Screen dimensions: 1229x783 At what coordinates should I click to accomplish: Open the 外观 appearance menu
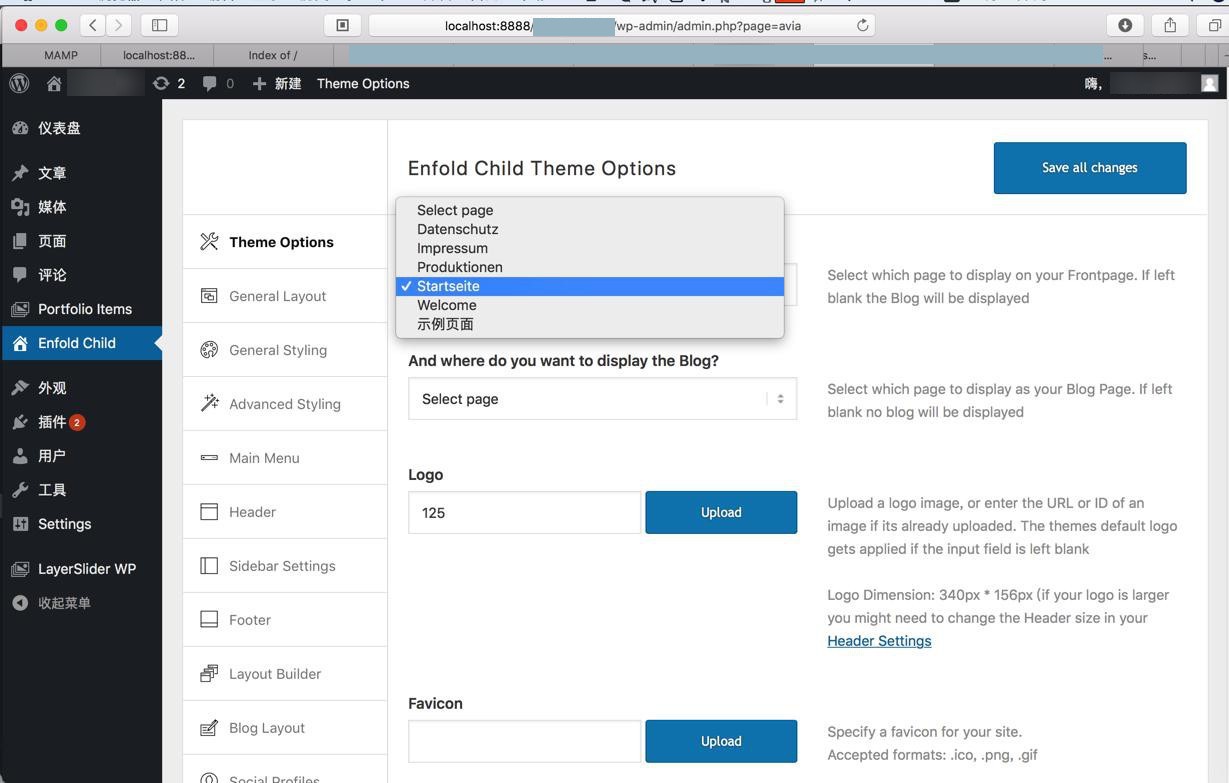[81, 388]
